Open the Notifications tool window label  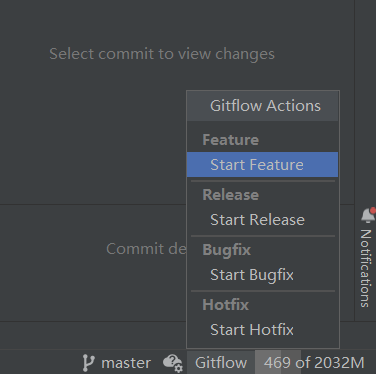coord(366,268)
